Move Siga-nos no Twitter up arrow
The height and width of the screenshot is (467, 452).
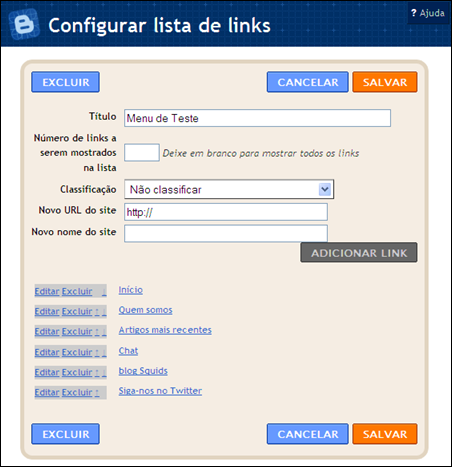pos(97,392)
